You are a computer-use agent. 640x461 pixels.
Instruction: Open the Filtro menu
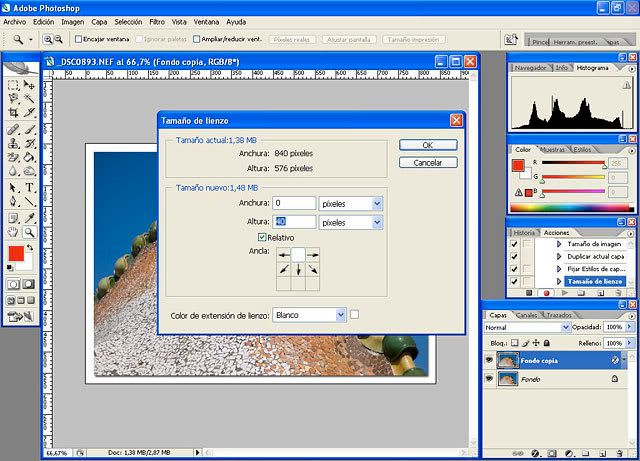pos(157,22)
